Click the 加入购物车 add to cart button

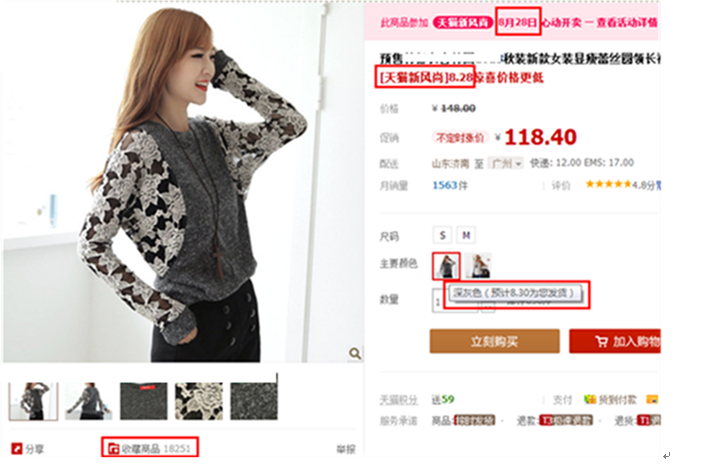(x=615, y=341)
